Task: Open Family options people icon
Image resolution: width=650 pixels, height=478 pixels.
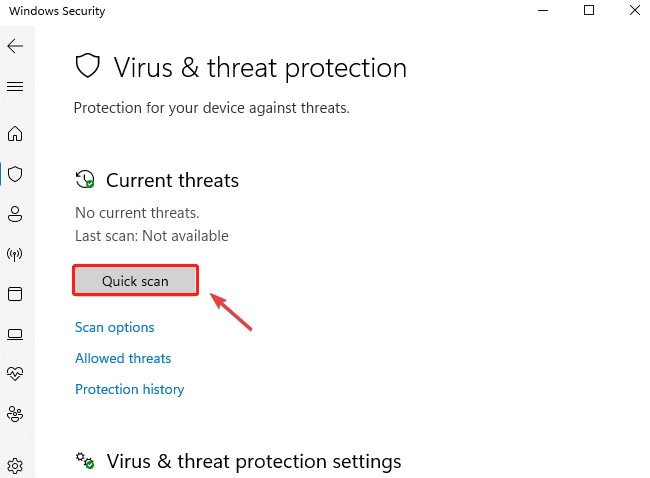Action: [x=15, y=414]
